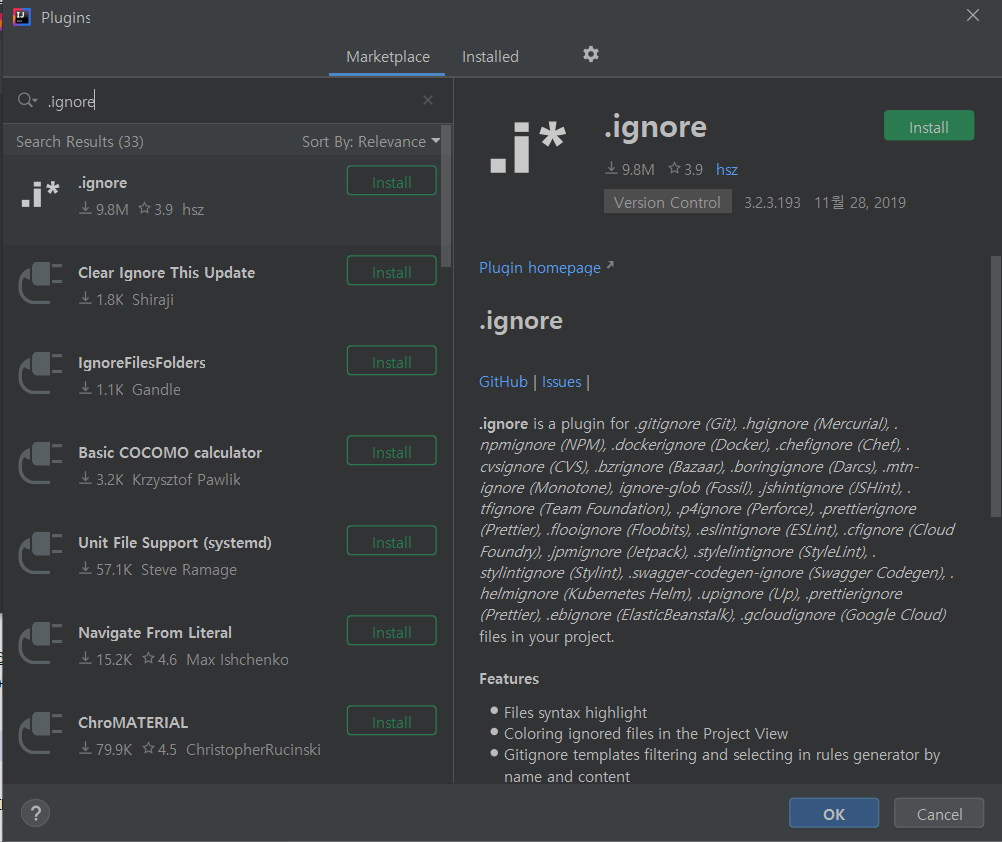Screen dimensions: 1002x842
Task: Click the Search Results (33) header
Action: point(80,141)
